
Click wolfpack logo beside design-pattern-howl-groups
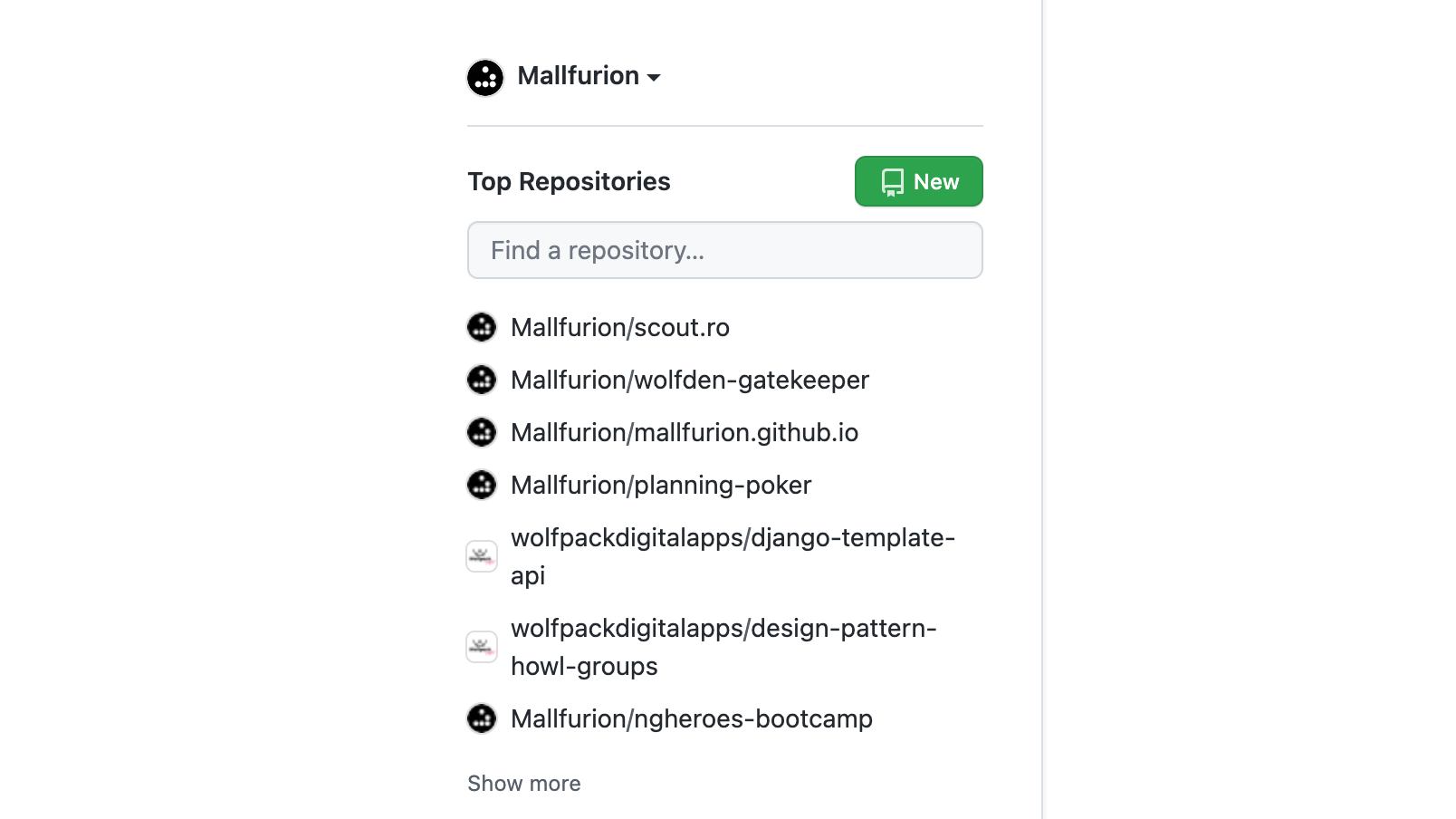click(x=482, y=647)
